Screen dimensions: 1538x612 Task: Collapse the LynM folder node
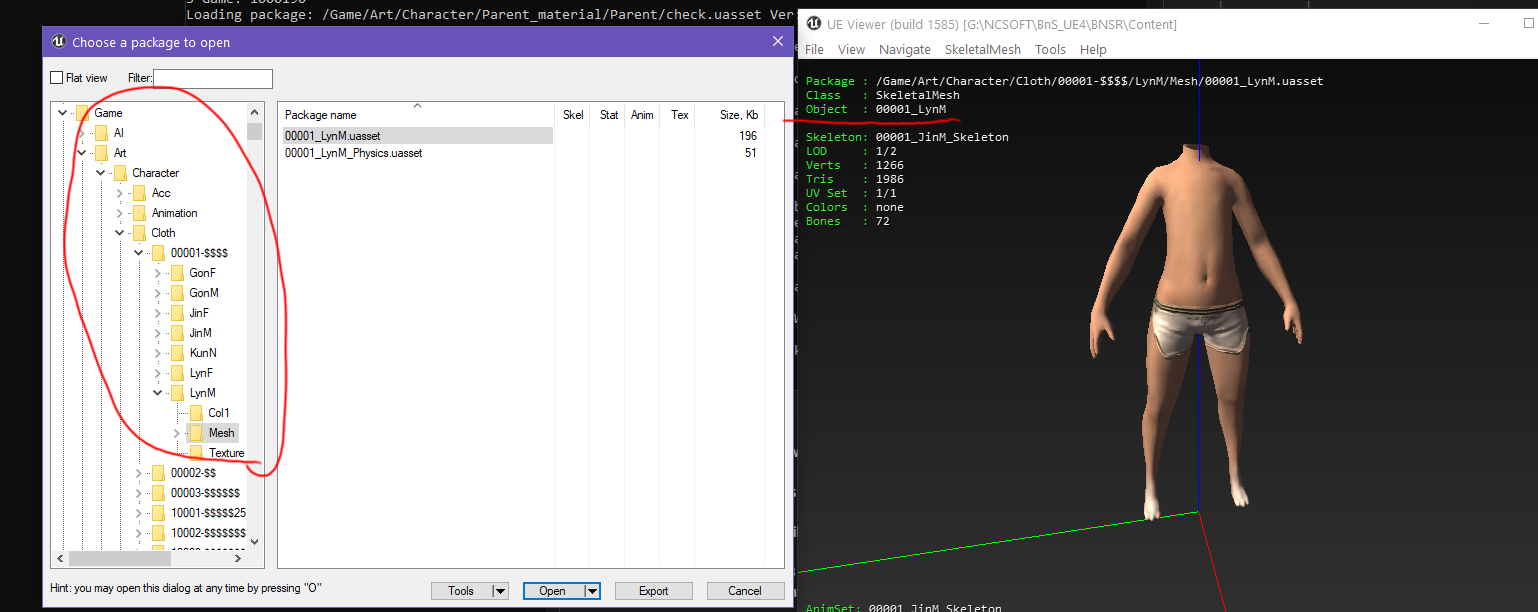coord(158,393)
